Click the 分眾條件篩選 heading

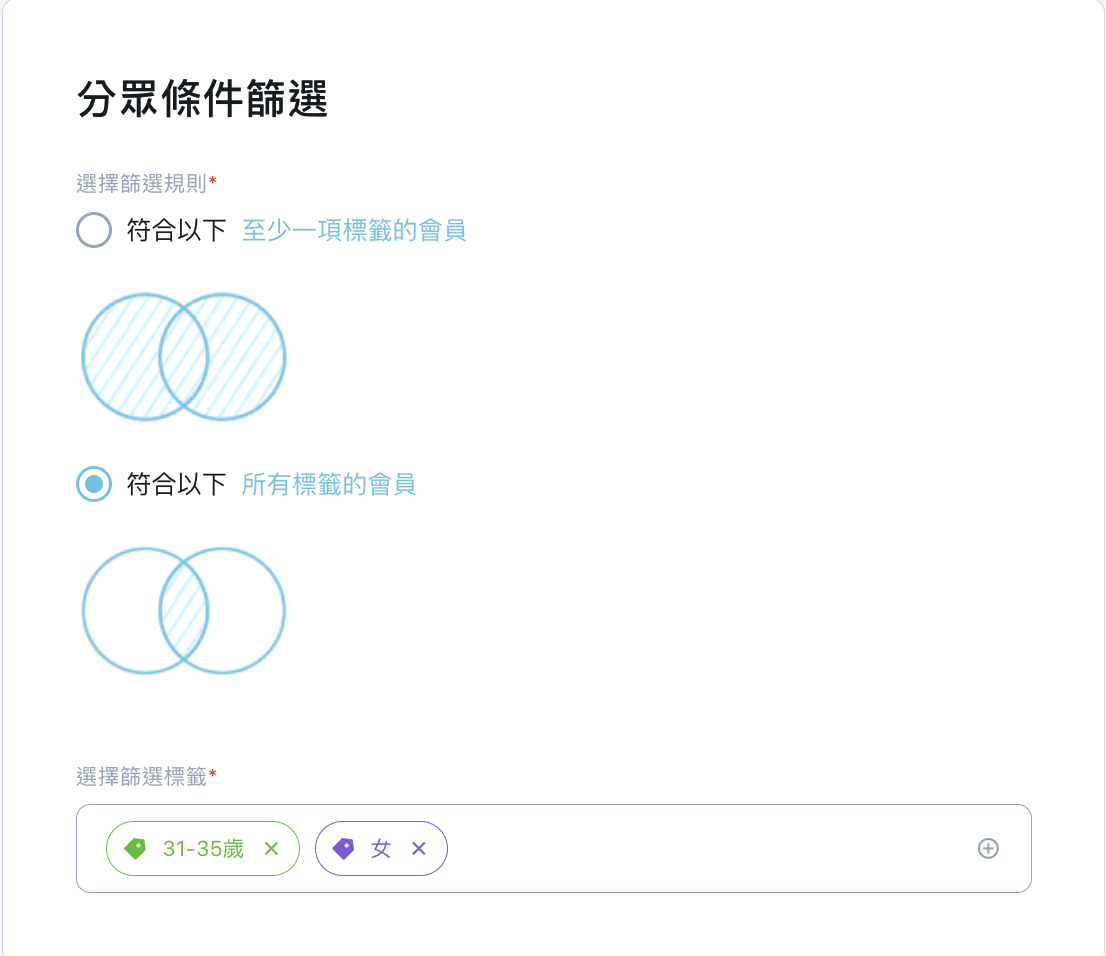click(x=202, y=98)
